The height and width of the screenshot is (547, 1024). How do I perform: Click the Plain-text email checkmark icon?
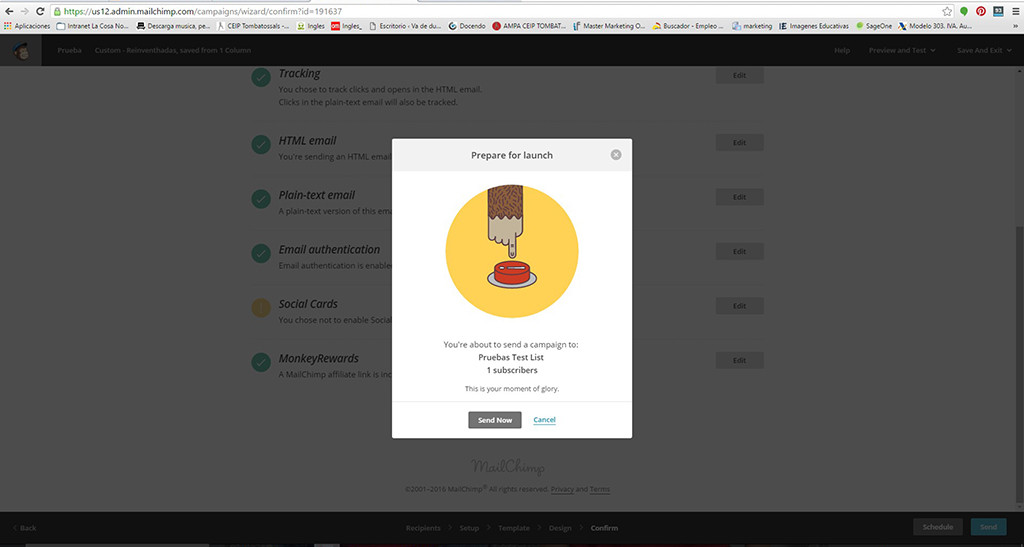tap(261, 199)
